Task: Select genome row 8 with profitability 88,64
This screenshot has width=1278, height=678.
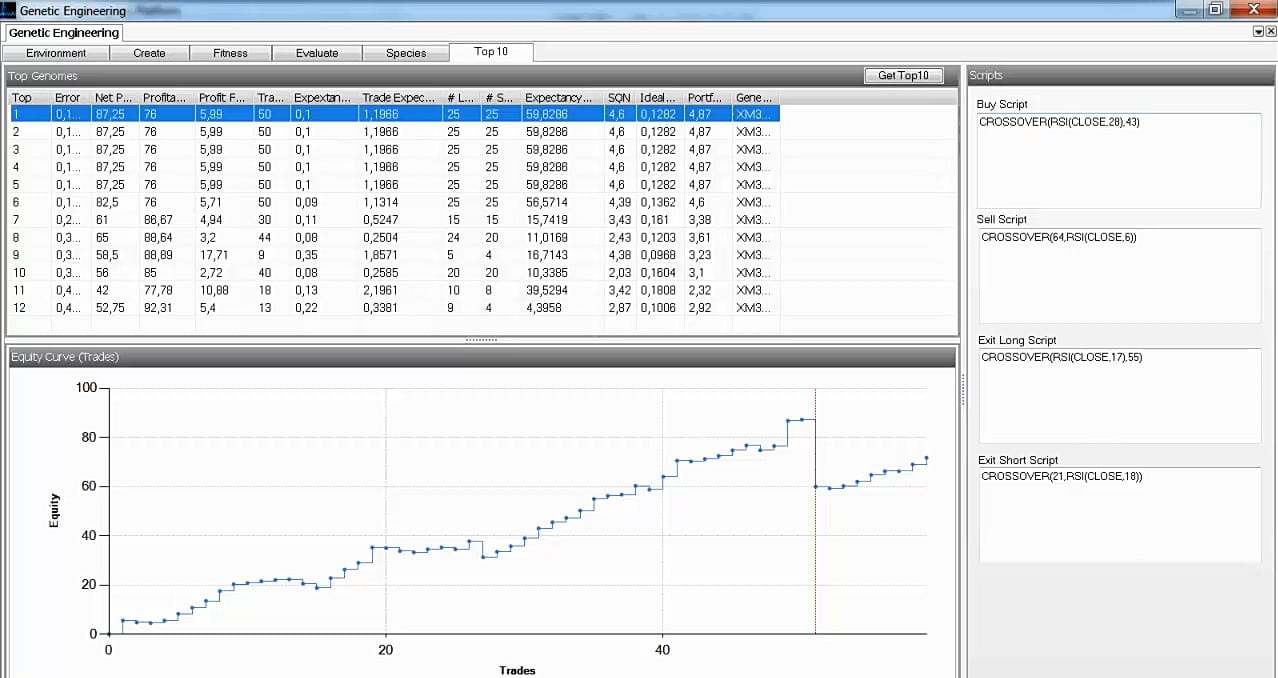Action: pos(394,237)
